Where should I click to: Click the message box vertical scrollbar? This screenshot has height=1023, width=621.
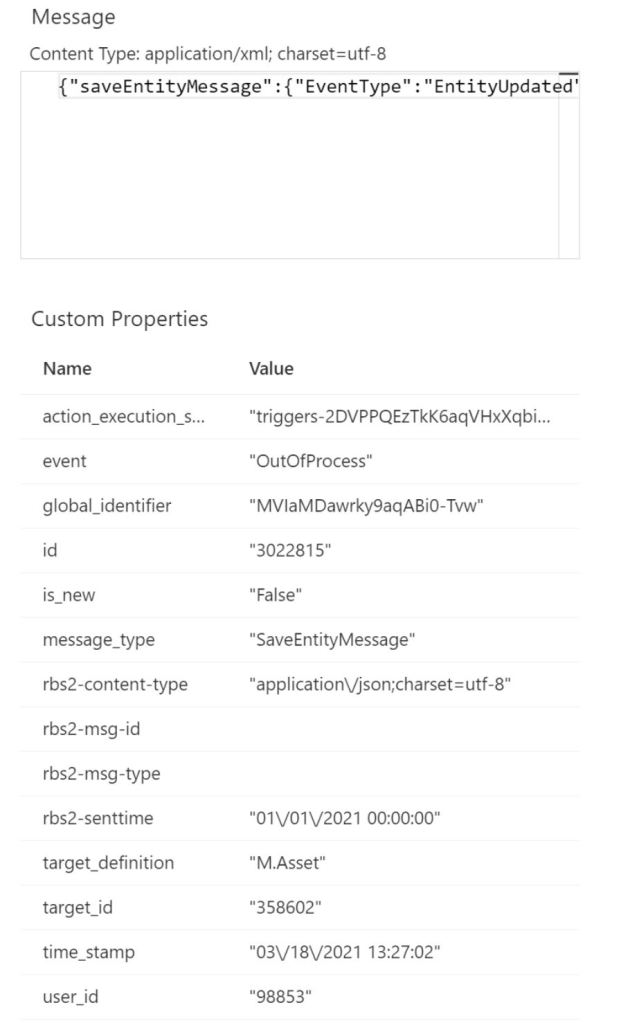click(x=568, y=165)
